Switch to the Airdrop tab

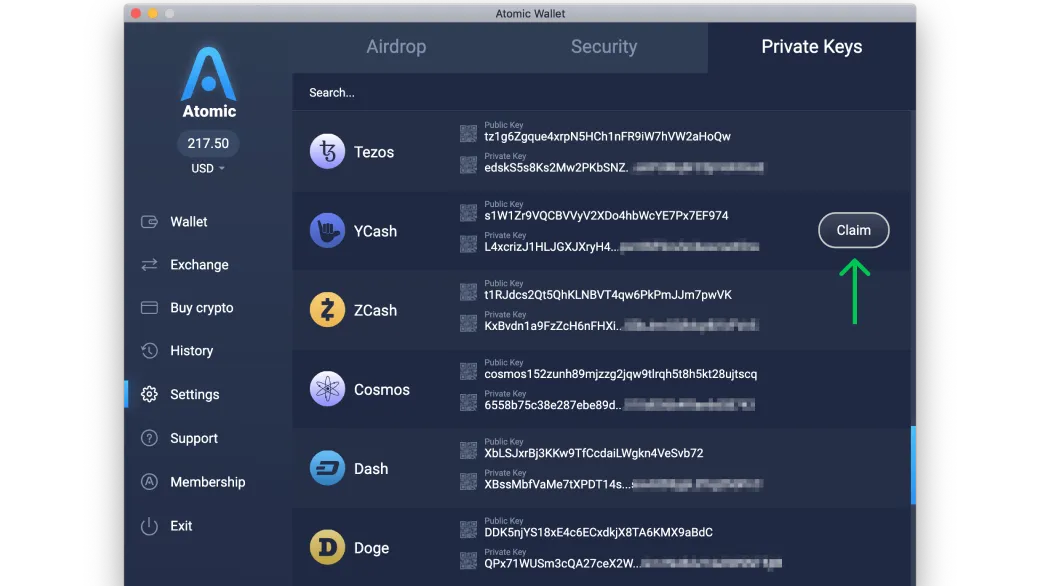coord(396,47)
